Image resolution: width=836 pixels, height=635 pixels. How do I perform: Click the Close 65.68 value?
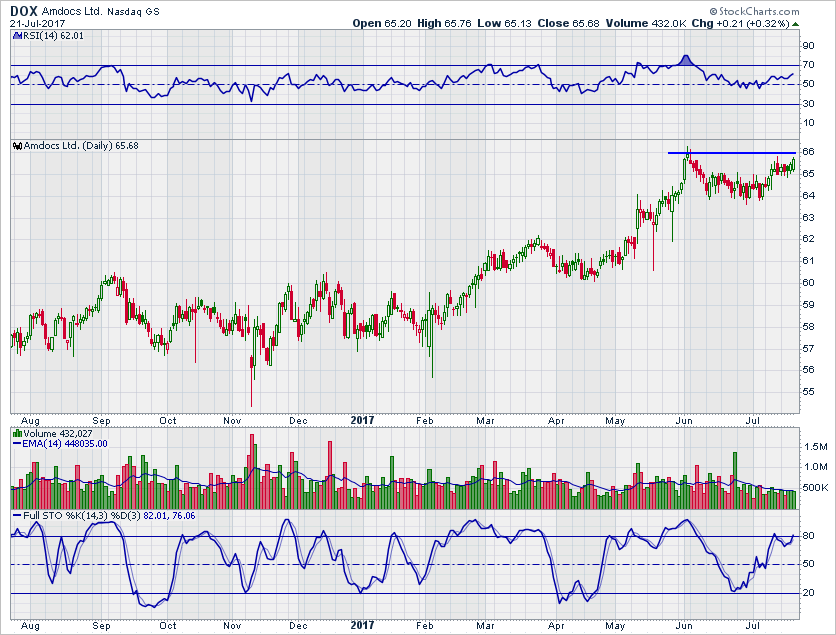[568, 23]
